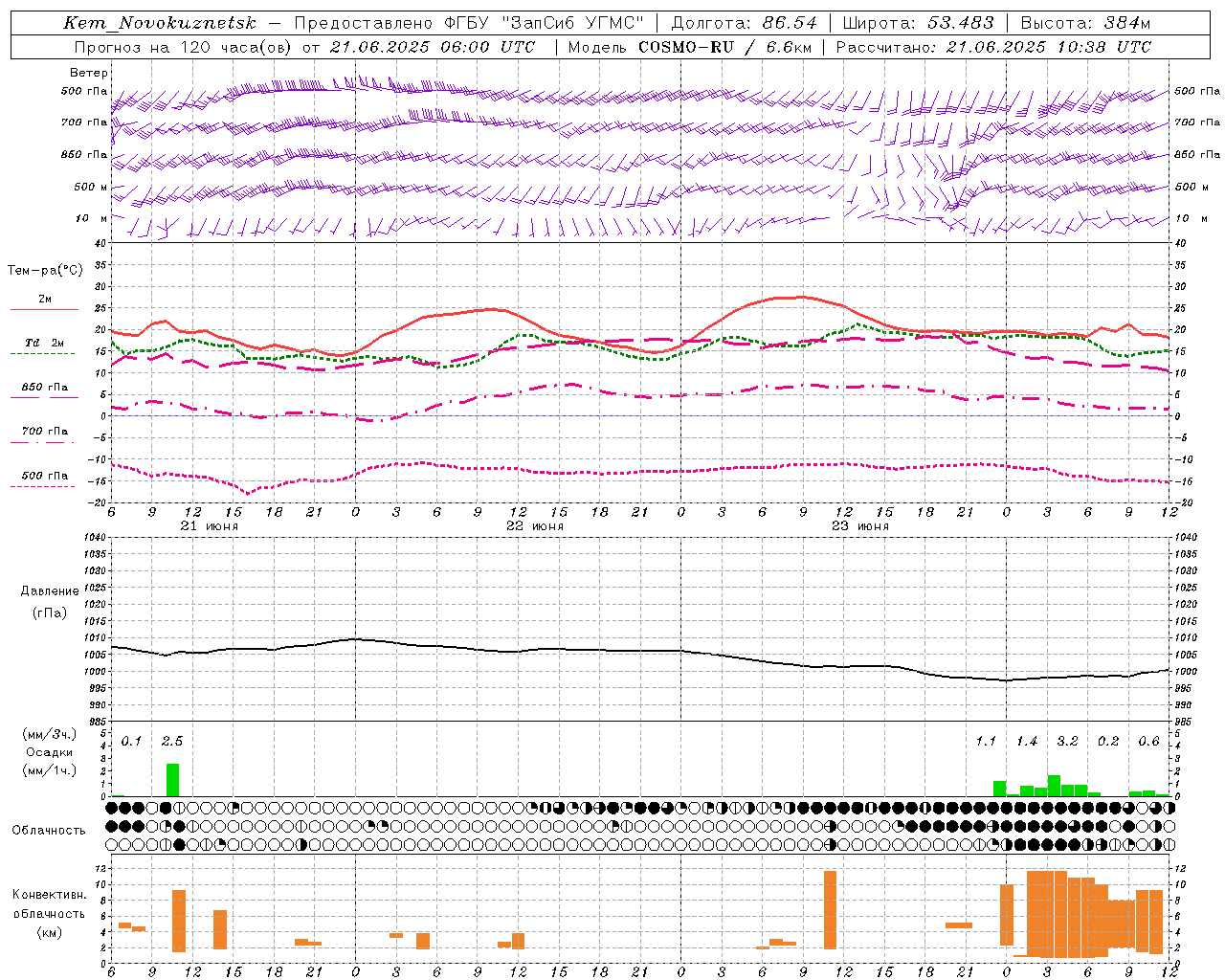The image size is (1225, 980).
Task: Click the (мм/3ч.) precipitation unit label
Action: 50,734
